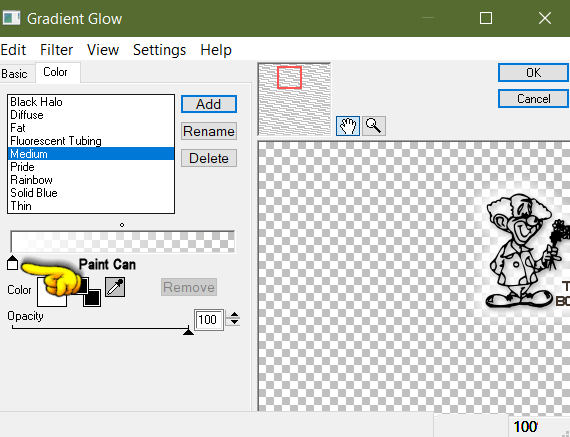Viewport: 570px width, 437px height.
Task: Click the black background color swatch
Action: [x=92, y=298]
